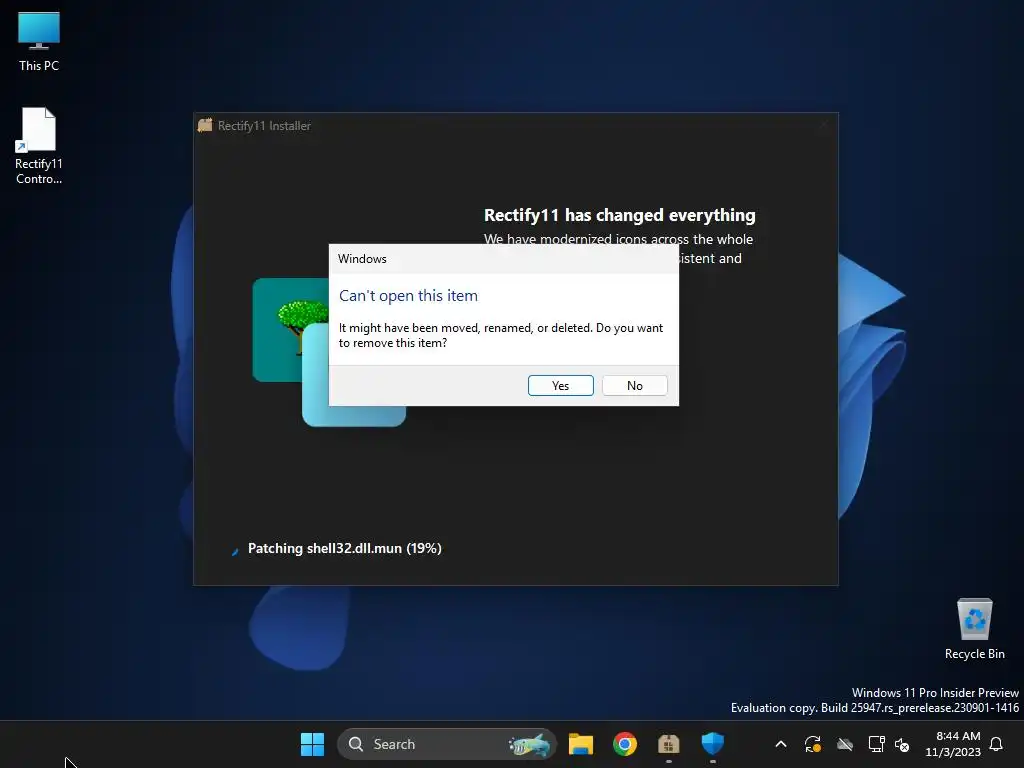
Task: Click the Rectify11 Installer title bar icon
Action: (x=205, y=125)
